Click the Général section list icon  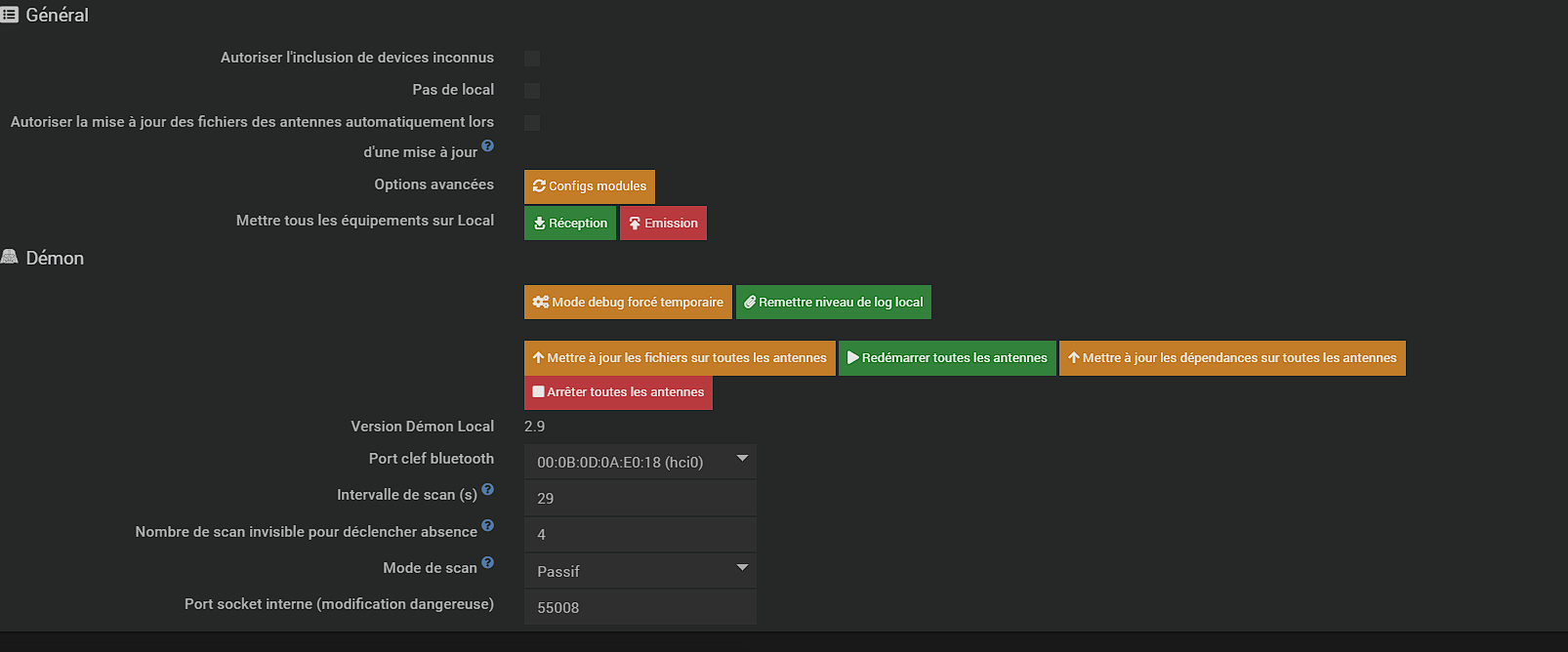[10, 15]
